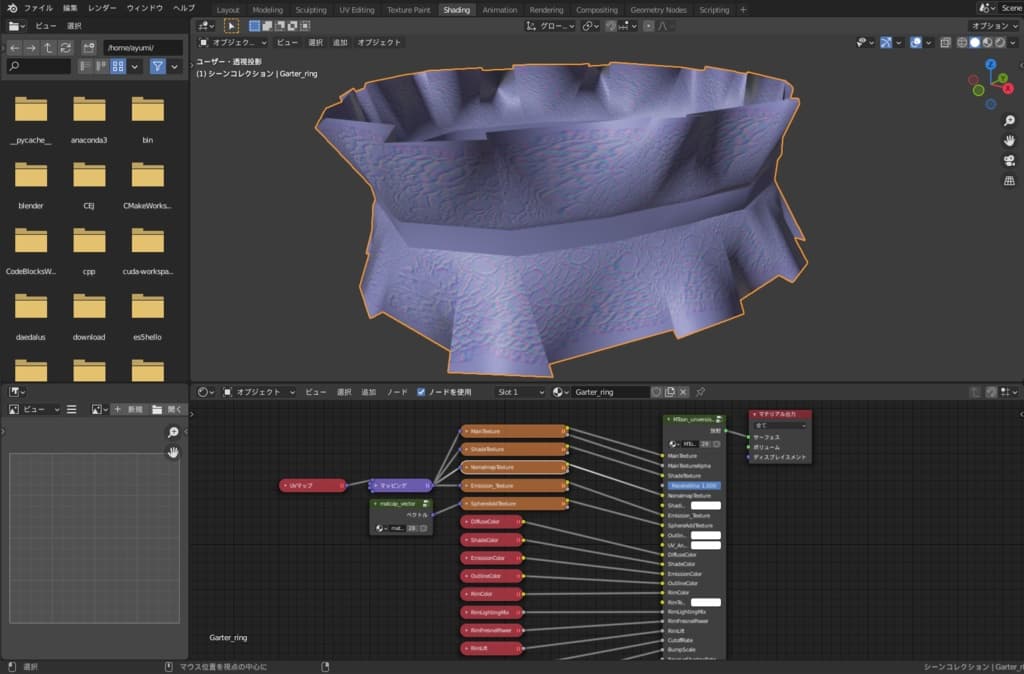Click the 新規 button in image editor

tap(129, 410)
